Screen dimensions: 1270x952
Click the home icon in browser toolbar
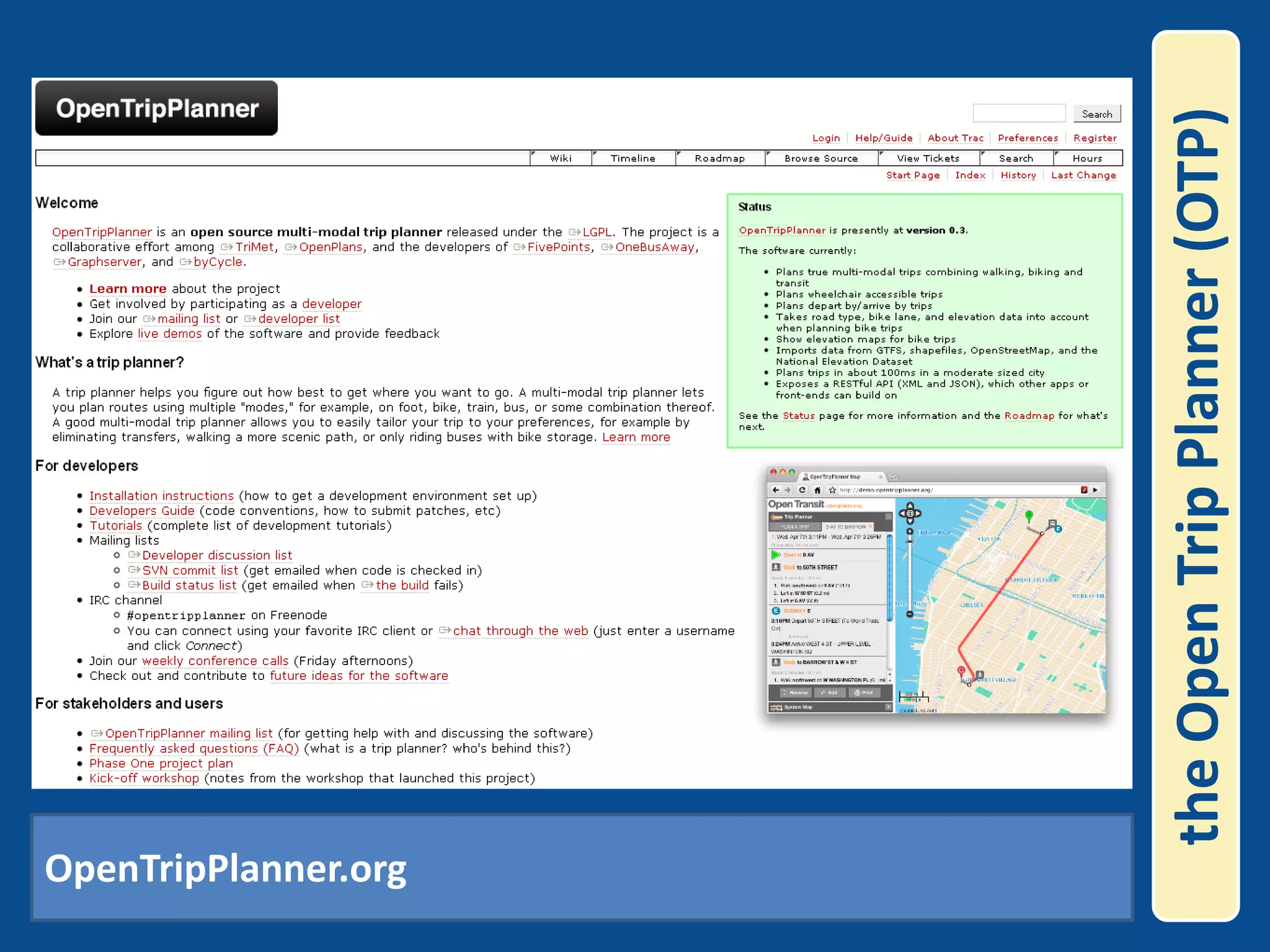(817, 490)
